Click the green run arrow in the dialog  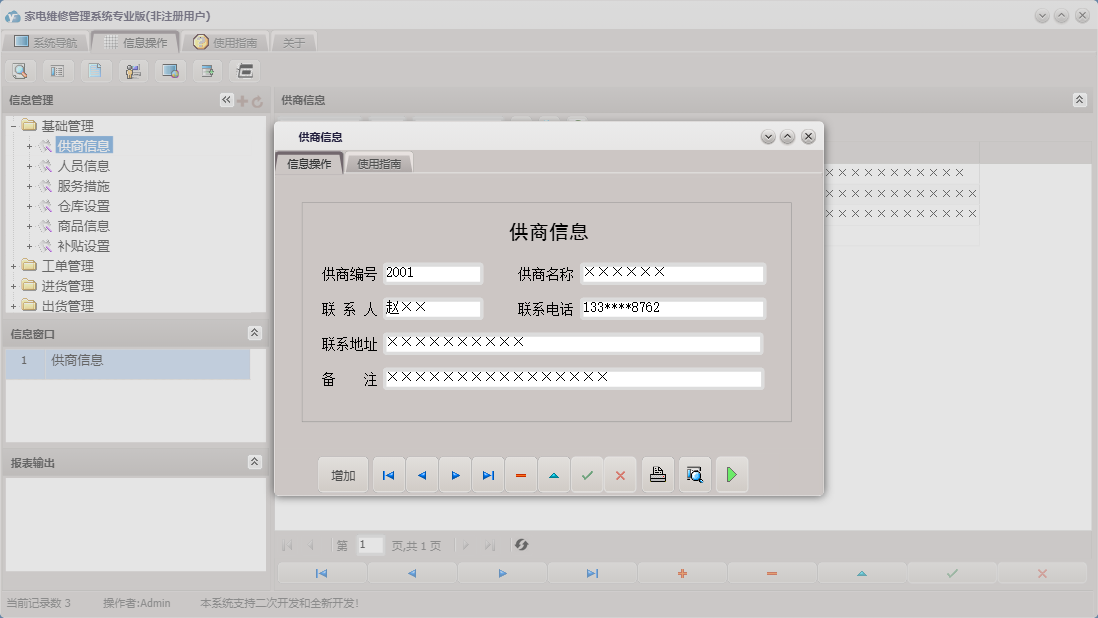[x=731, y=475]
